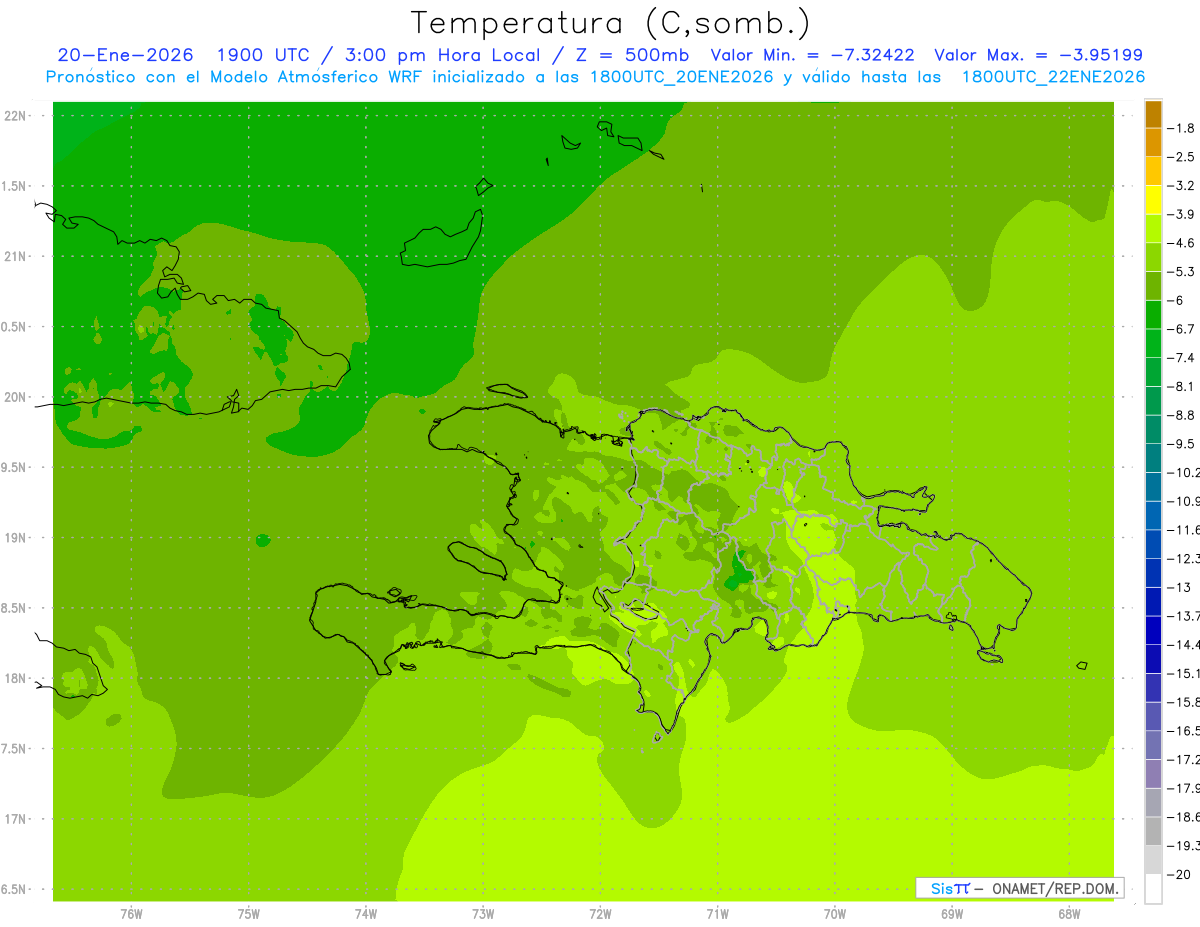Pick the dark blue swatch between -13 and -13.7
Viewport: 1200px width, 927px height.
1153,601
